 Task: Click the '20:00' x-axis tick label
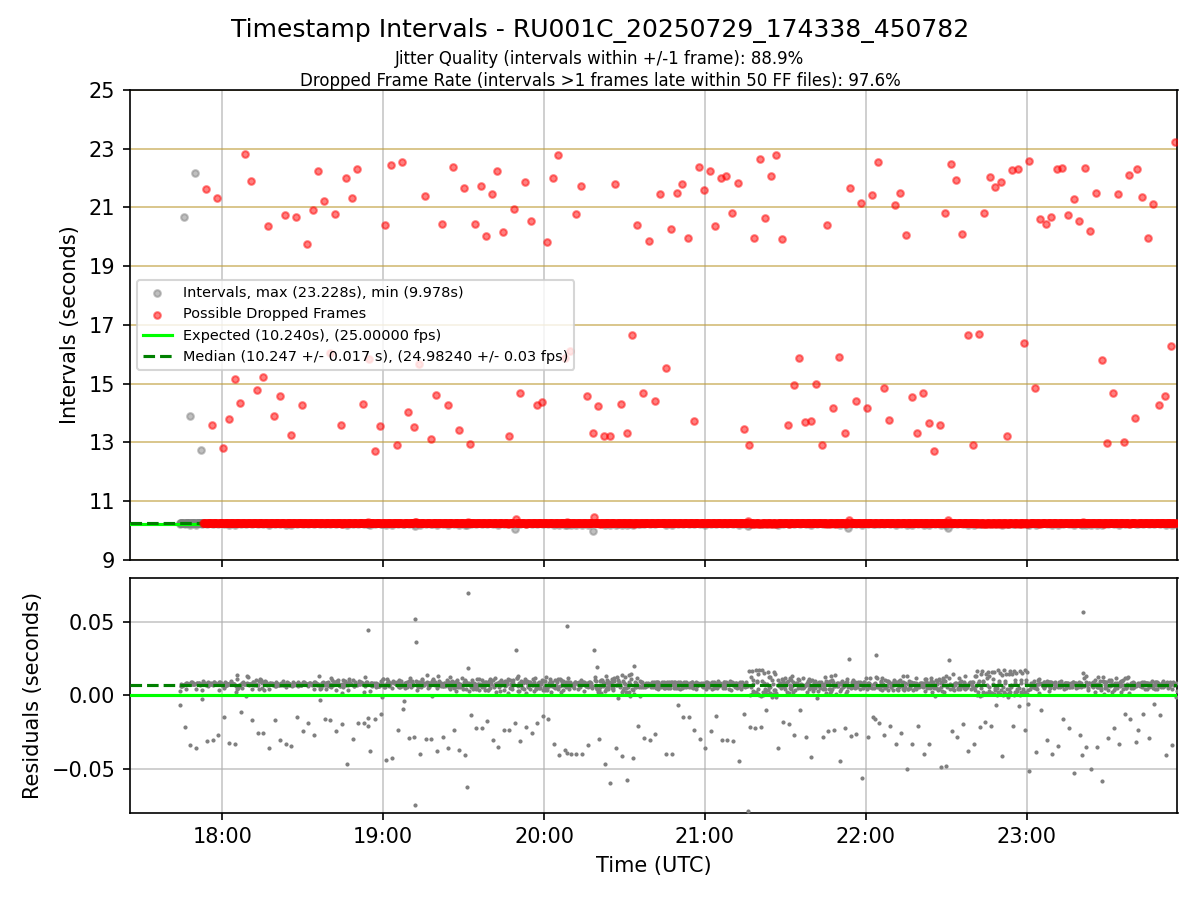pyautogui.click(x=544, y=835)
